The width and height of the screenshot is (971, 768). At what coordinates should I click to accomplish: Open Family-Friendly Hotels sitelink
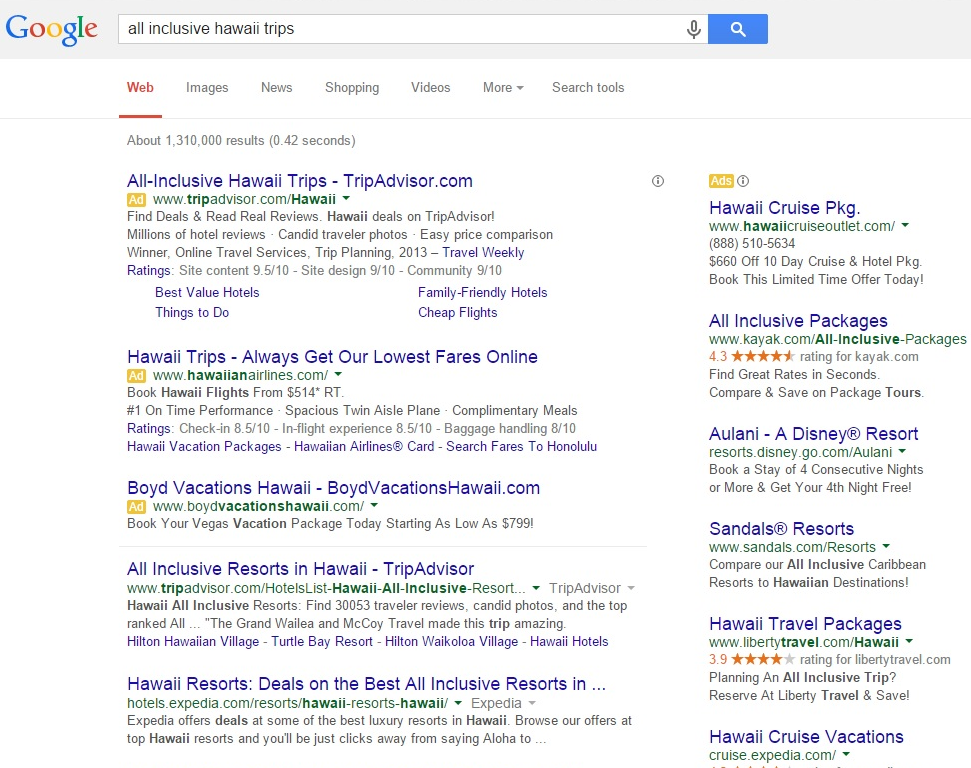coord(482,292)
